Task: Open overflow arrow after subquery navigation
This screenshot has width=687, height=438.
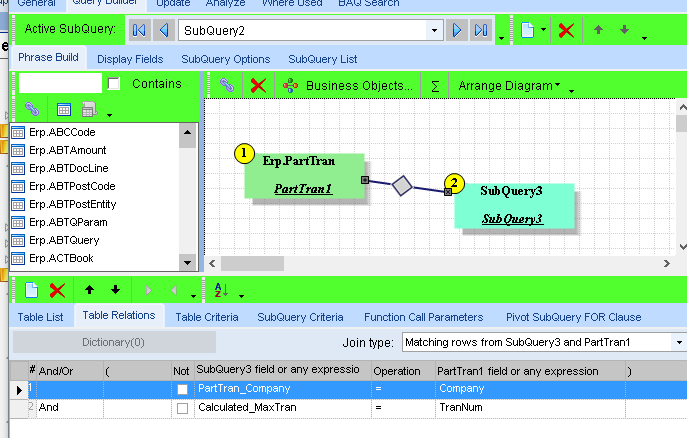Action: pos(502,39)
